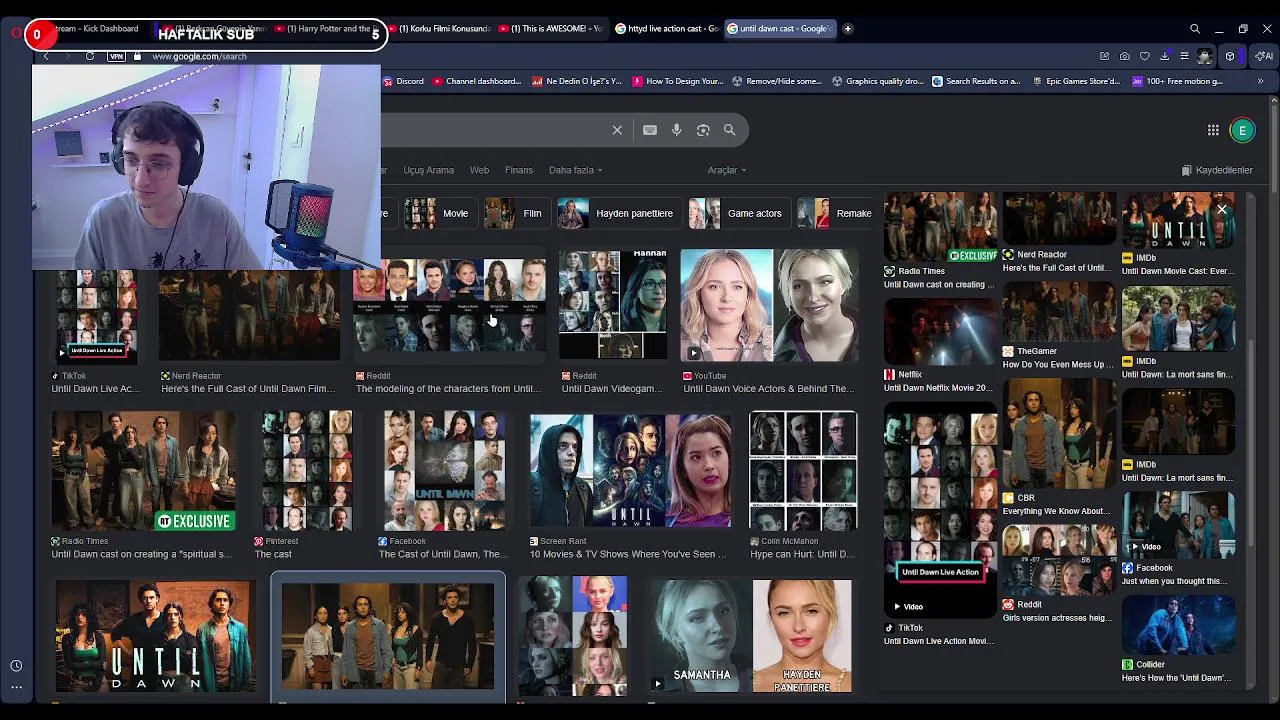Open 'Channel dashboard' bookmark
The width and height of the screenshot is (1280, 720).
pos(477,81)
